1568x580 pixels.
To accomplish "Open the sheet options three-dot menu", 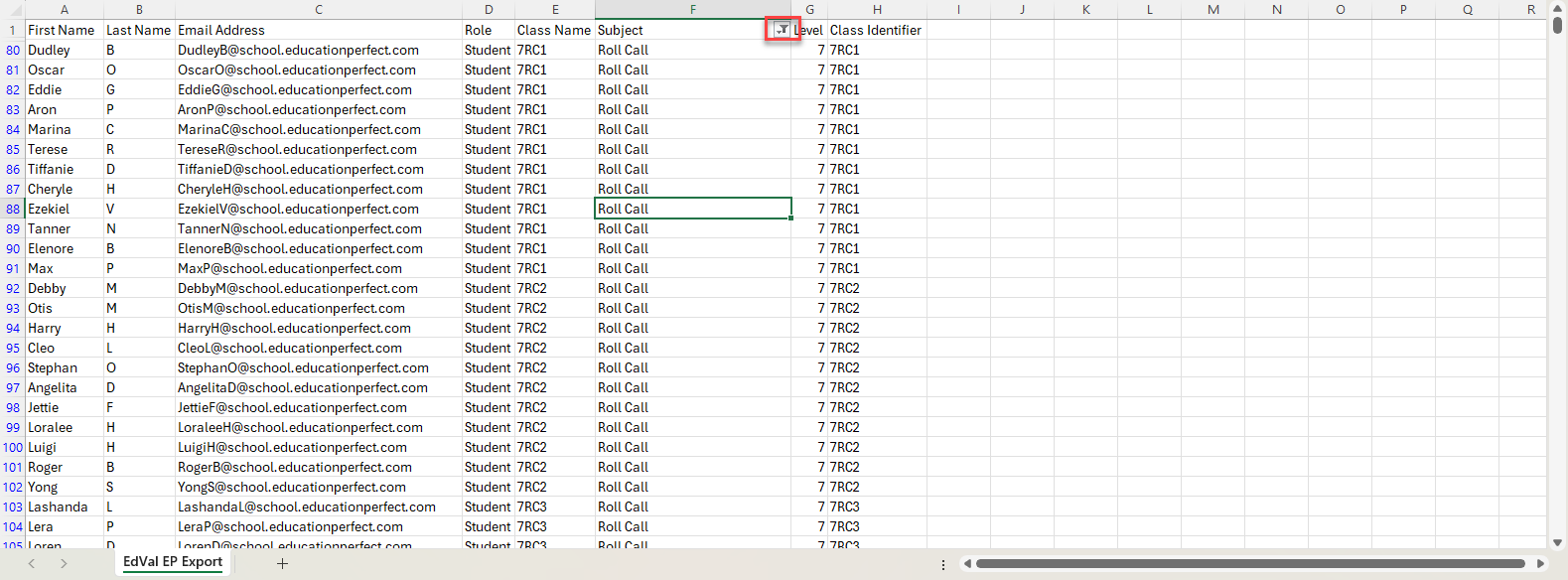I will click(943, 564).
